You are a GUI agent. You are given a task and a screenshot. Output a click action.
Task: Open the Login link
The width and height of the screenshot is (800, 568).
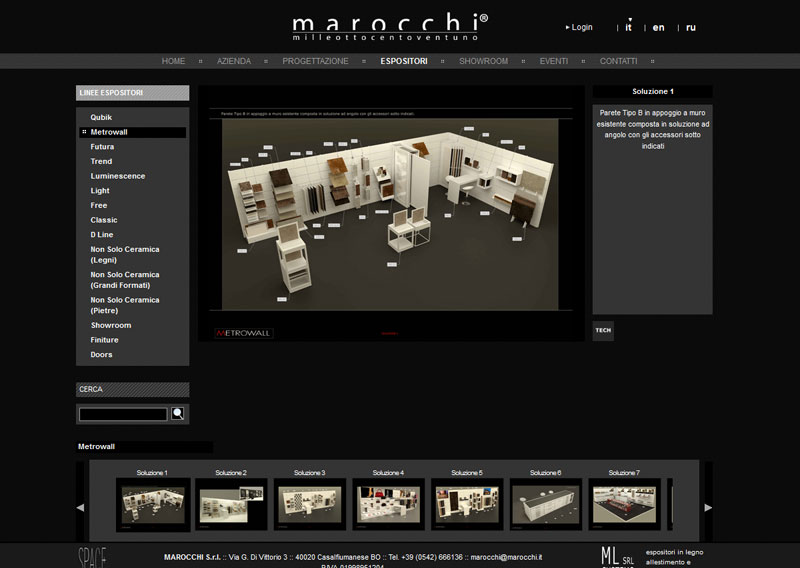point(579,27)
